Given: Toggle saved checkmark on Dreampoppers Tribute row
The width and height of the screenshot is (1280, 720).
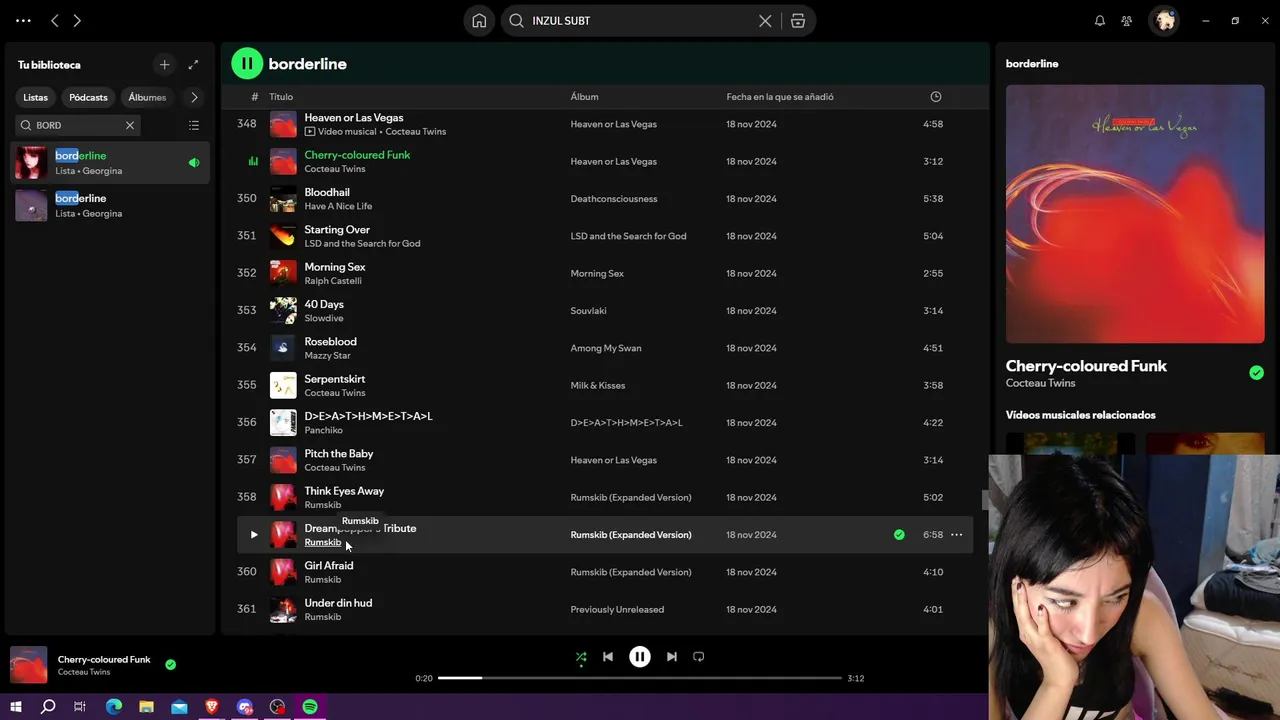Looking at the screenshot, I should (x=899, y=535).
